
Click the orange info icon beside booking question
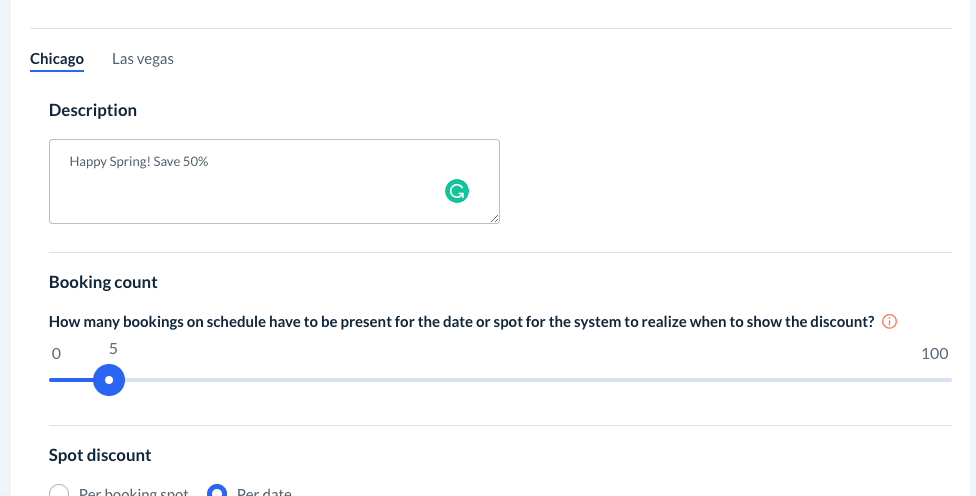tap(890, 321)
